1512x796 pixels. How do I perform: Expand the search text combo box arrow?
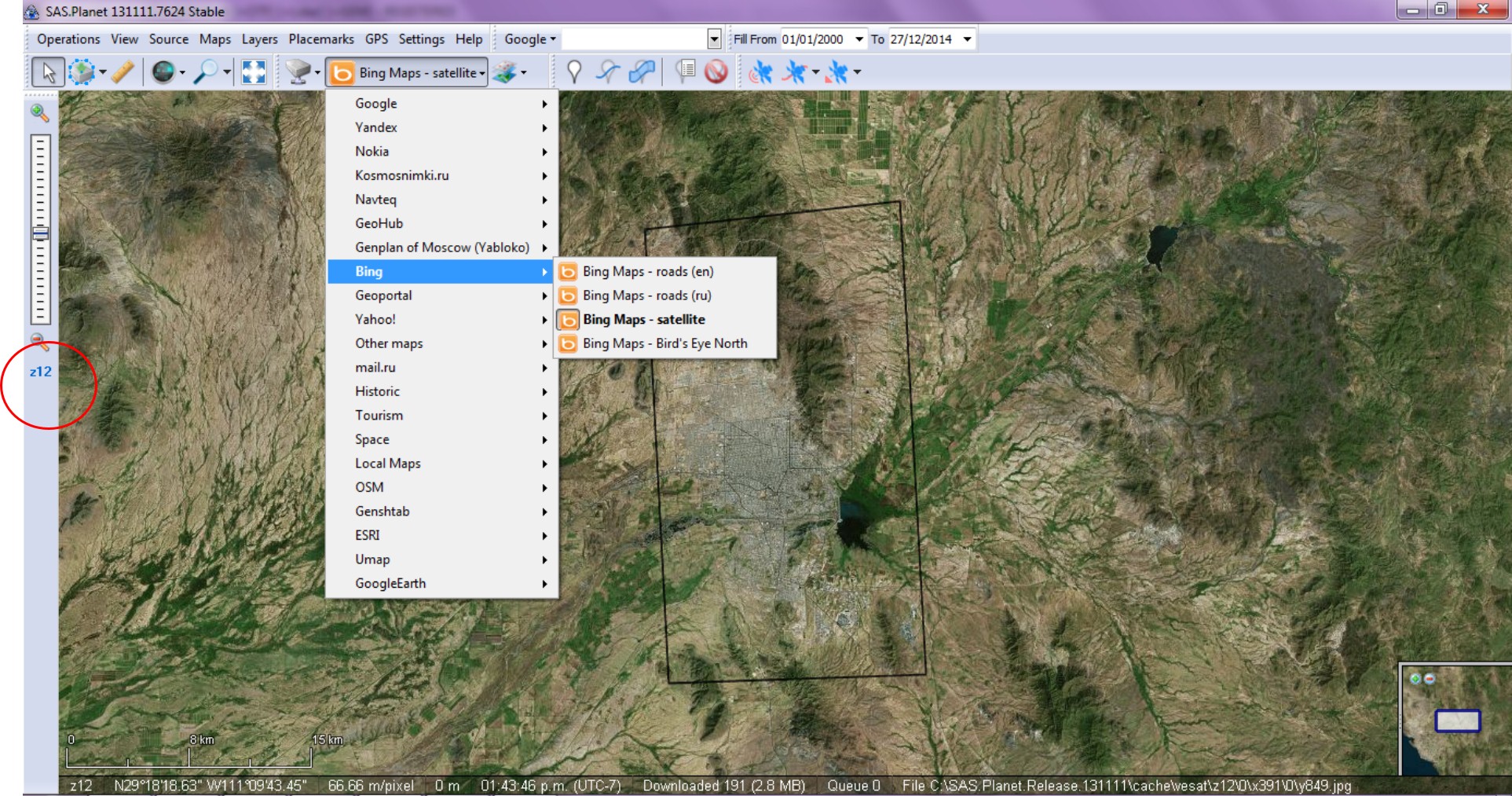pos(714,39)
